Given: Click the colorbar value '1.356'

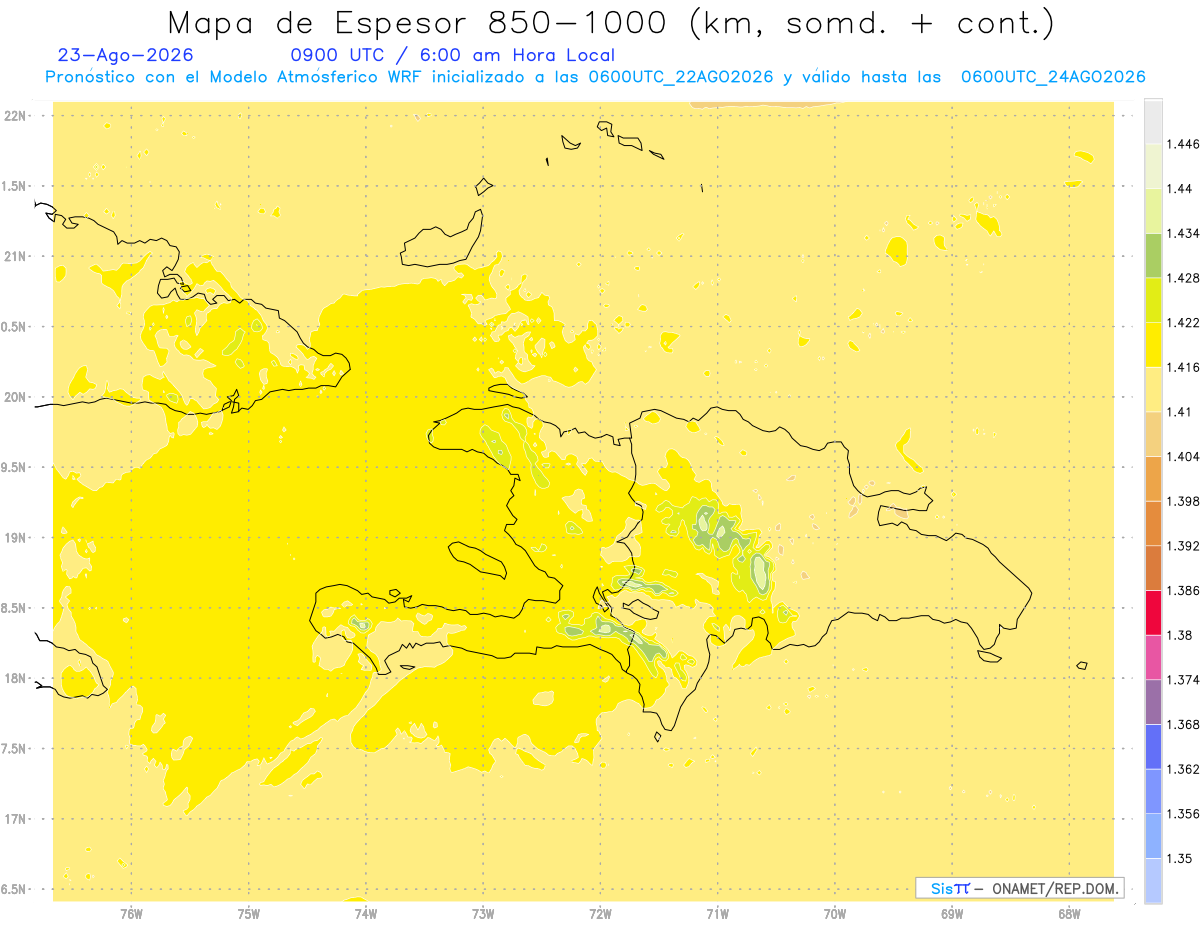Looking at the screenshot, I should (1183, 813).
